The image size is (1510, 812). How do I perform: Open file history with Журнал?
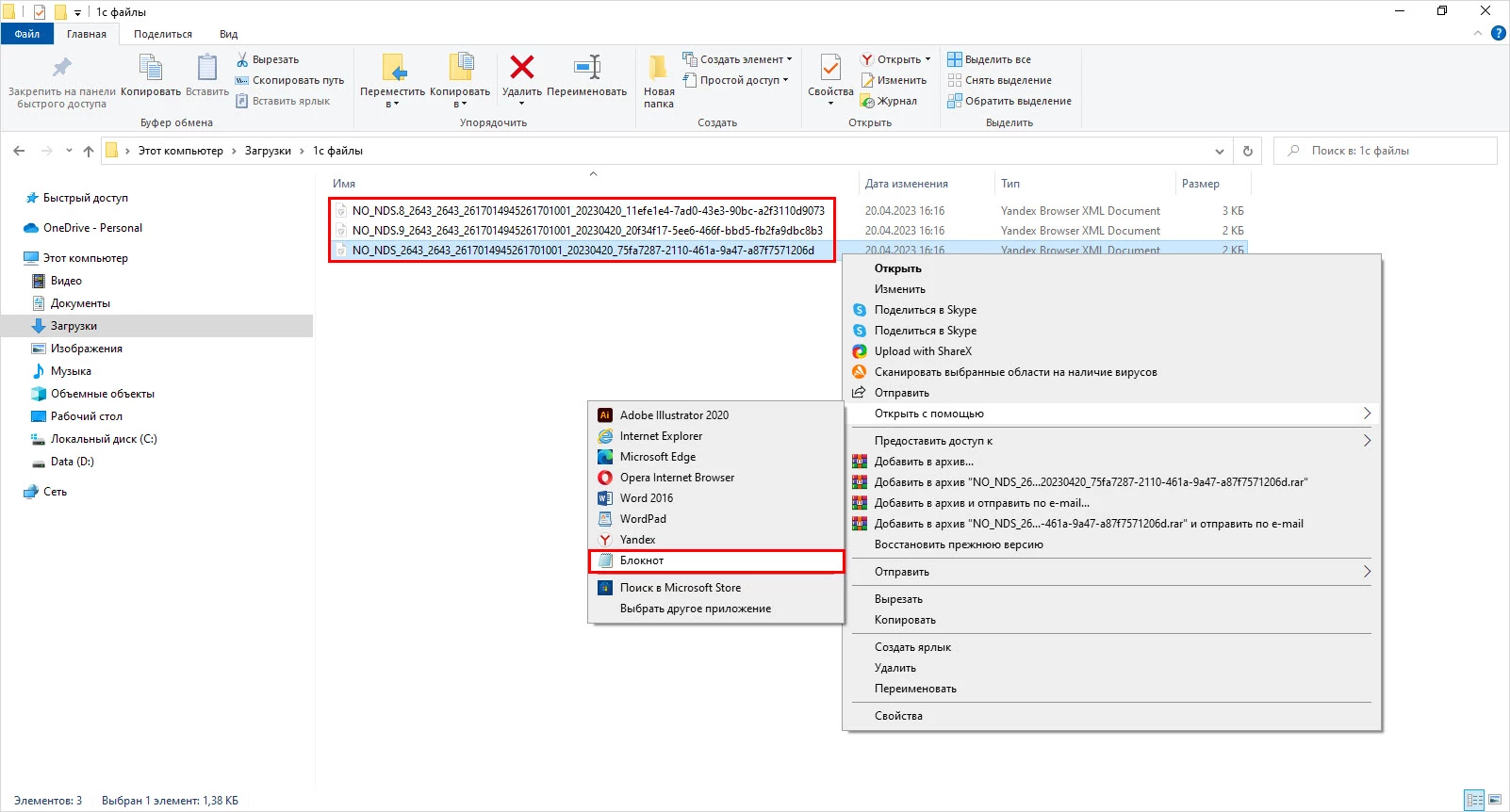(889, 101)
